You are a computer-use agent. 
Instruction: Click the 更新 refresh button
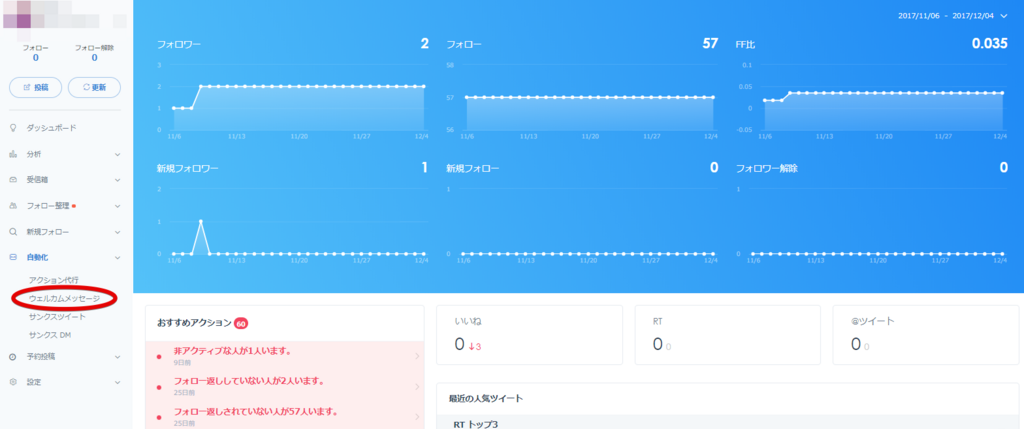[x=95, y=87]
